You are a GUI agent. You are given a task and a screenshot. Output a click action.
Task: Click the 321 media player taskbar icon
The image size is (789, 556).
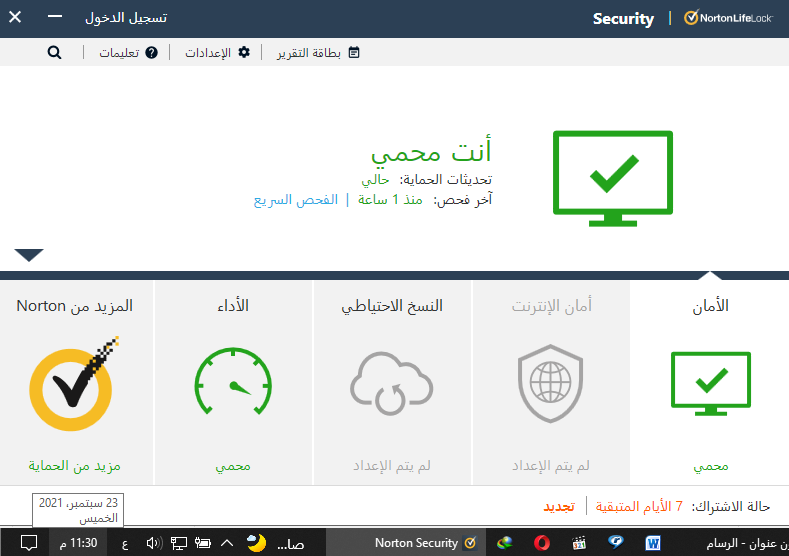click(579, 543)
